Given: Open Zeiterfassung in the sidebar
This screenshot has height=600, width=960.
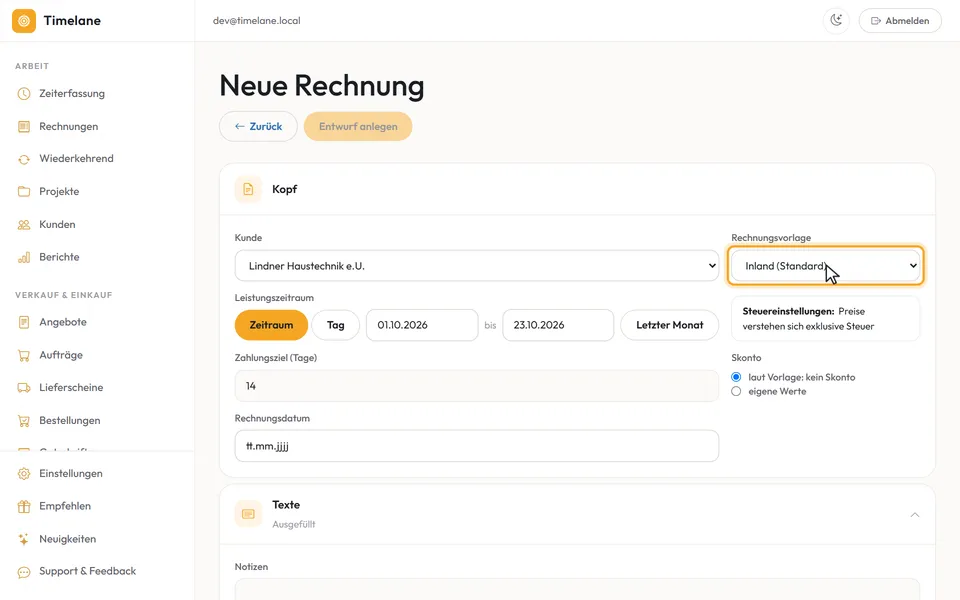Looking at the screenshot, I should point(72,94).
